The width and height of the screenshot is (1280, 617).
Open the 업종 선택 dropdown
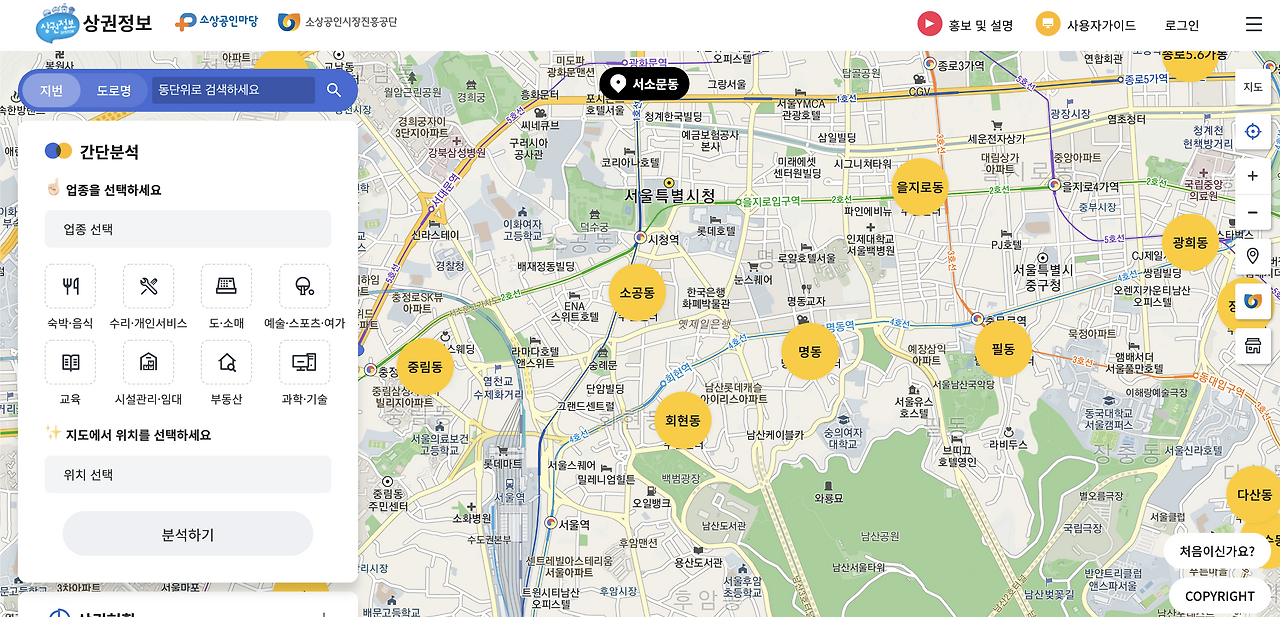coord(187,229)
